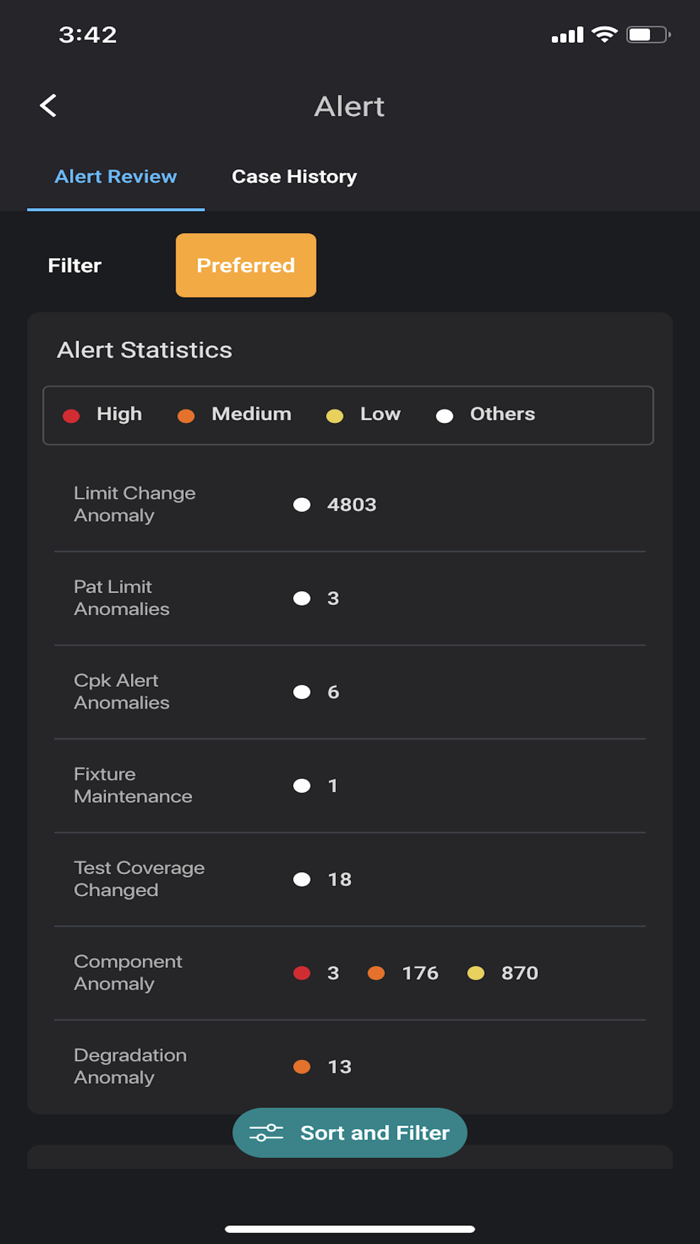The image size is (700, 1244).
Task: Tap the yellow Low legend dot
Action: (335, 416)
